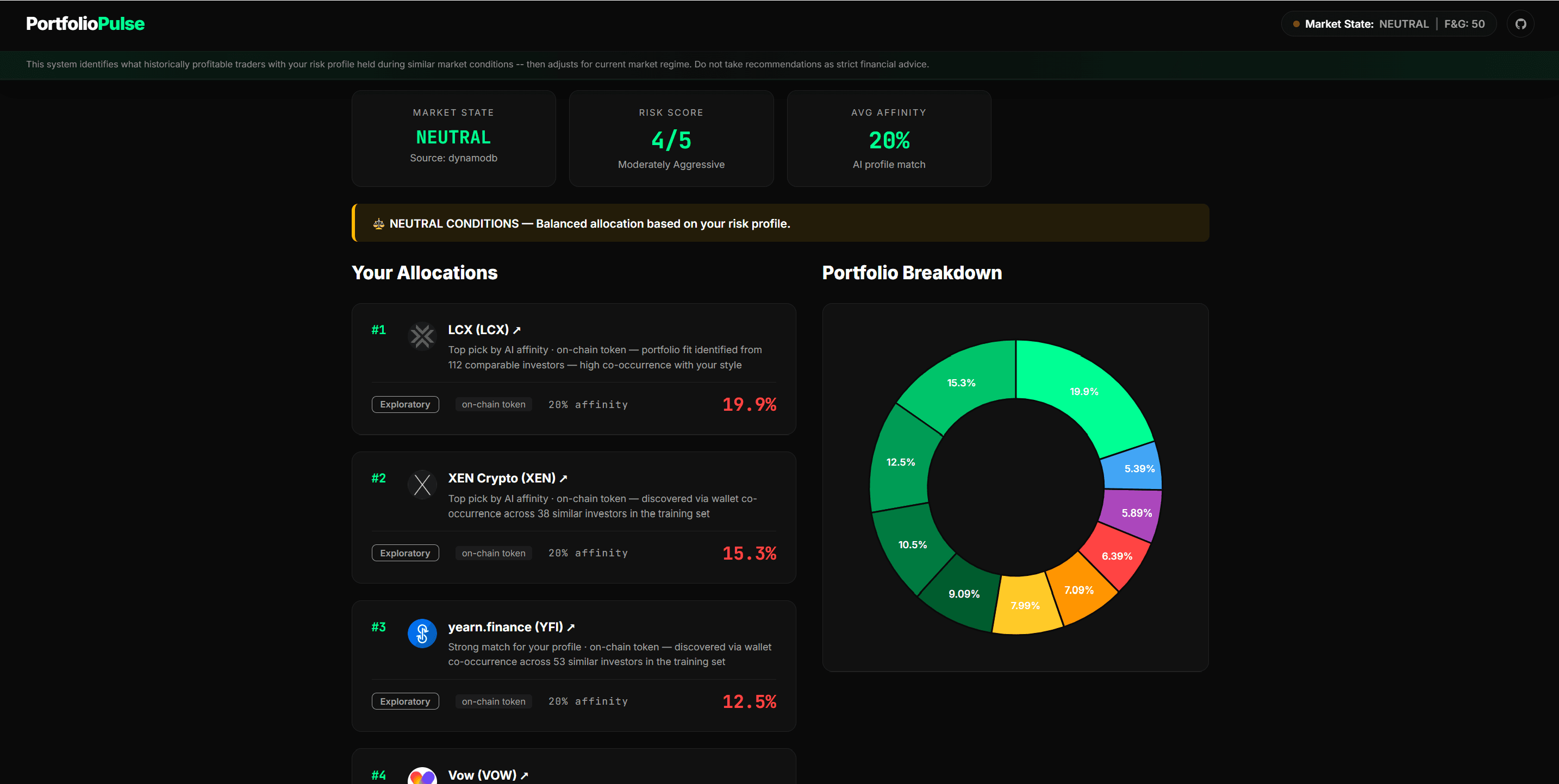
Task: Click the external link arrow next to LCX
Action: click(x=517, y=330)
